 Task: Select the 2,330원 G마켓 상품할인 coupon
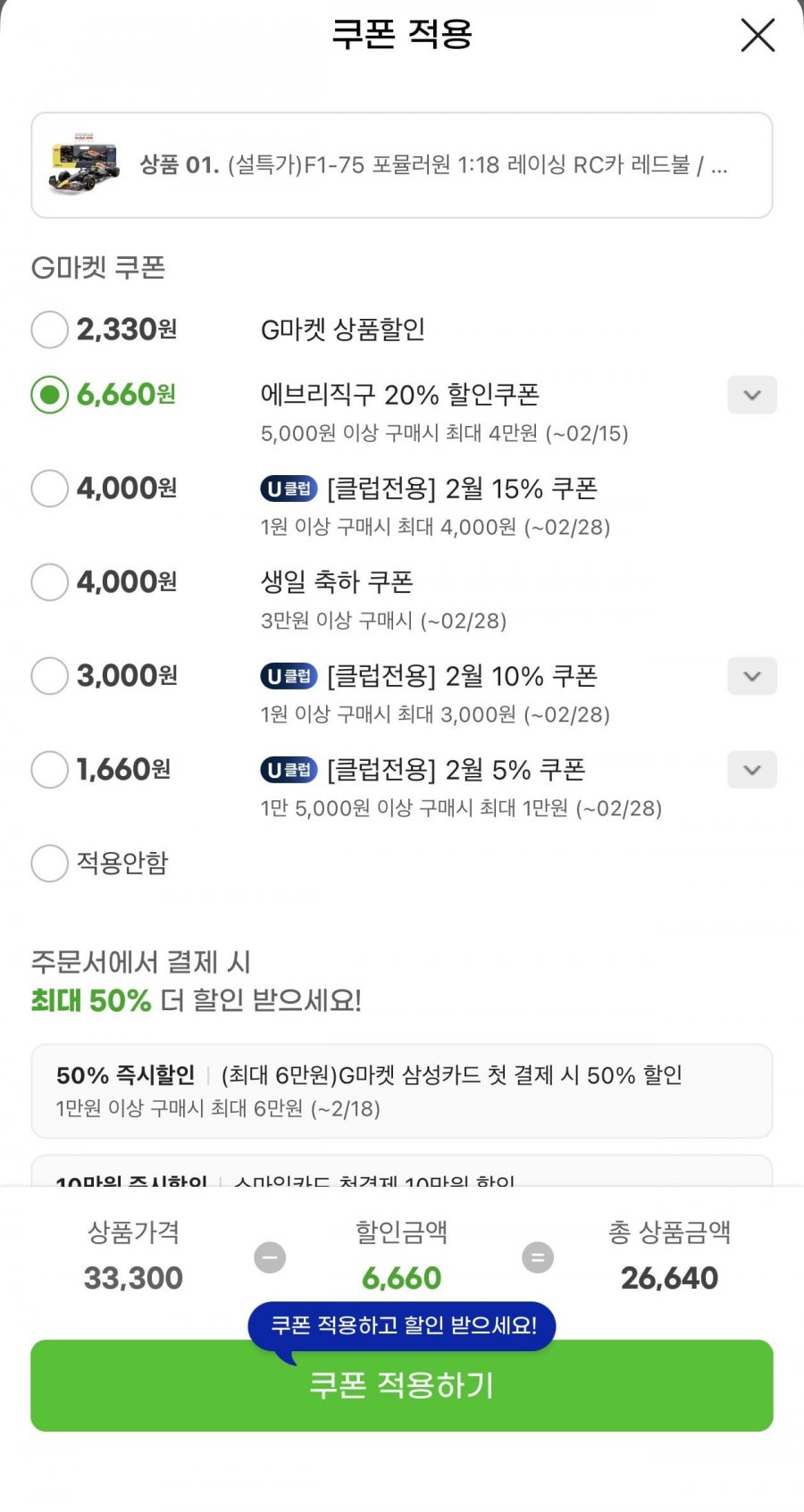point(50,330)
